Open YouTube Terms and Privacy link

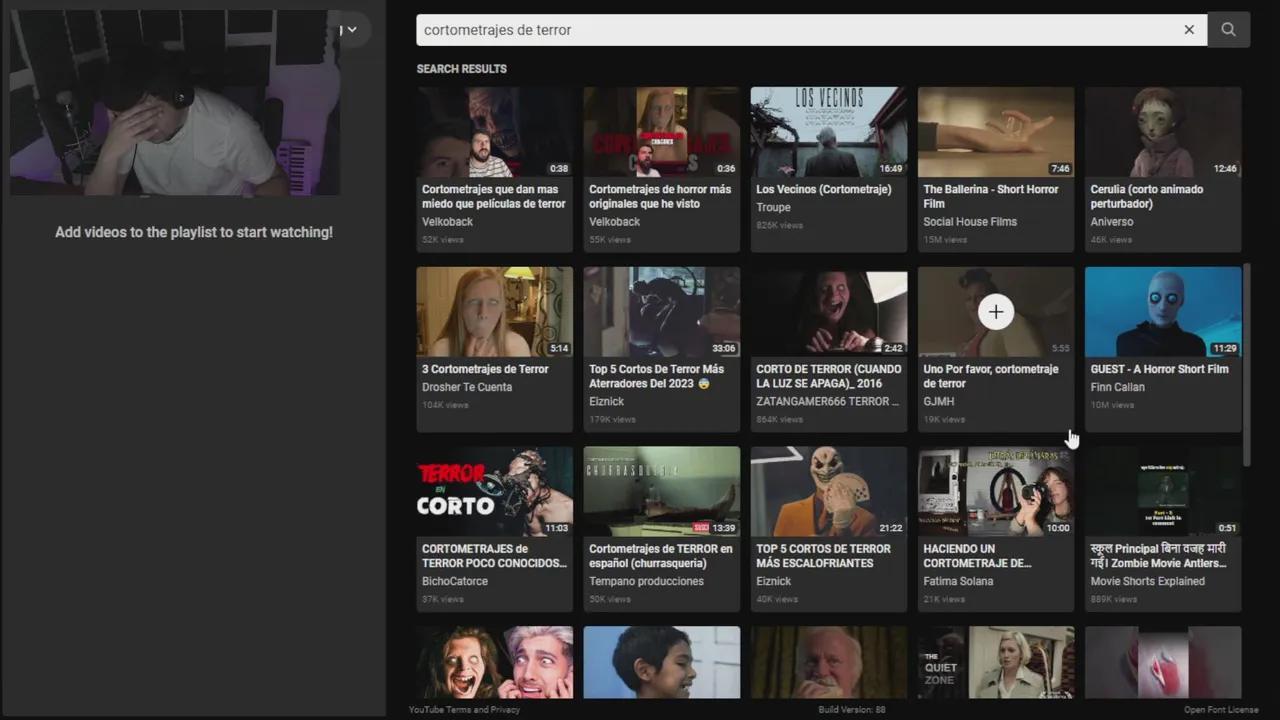point(464,710)
